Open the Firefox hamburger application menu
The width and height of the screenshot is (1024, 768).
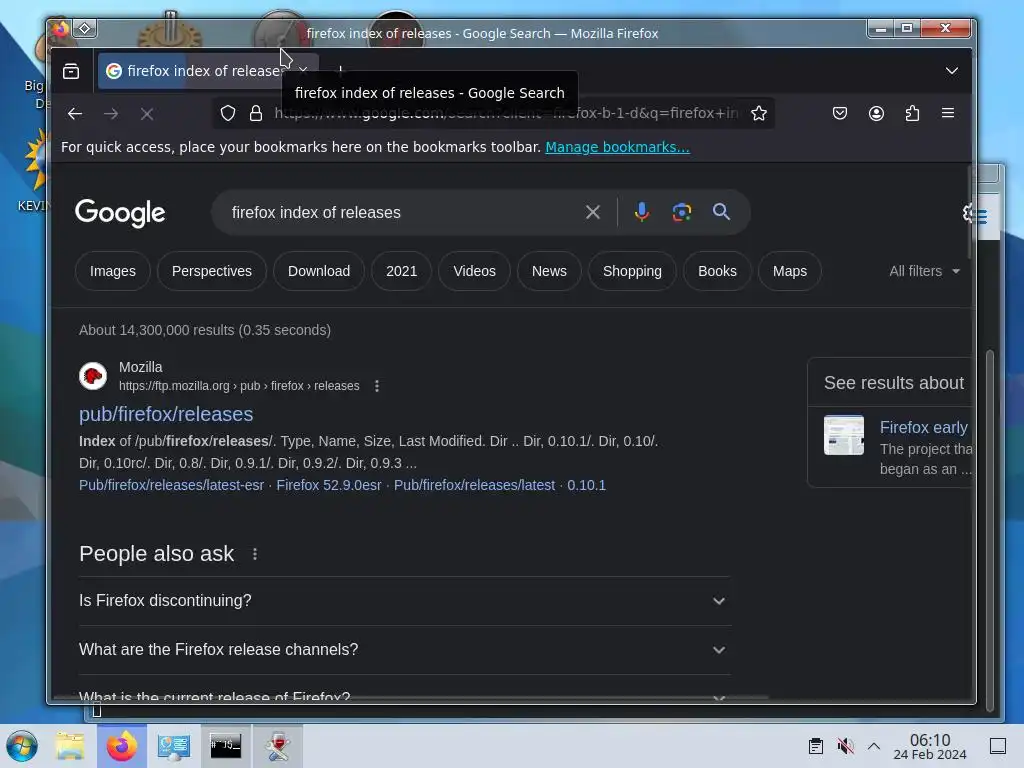(x=948, y=114)
